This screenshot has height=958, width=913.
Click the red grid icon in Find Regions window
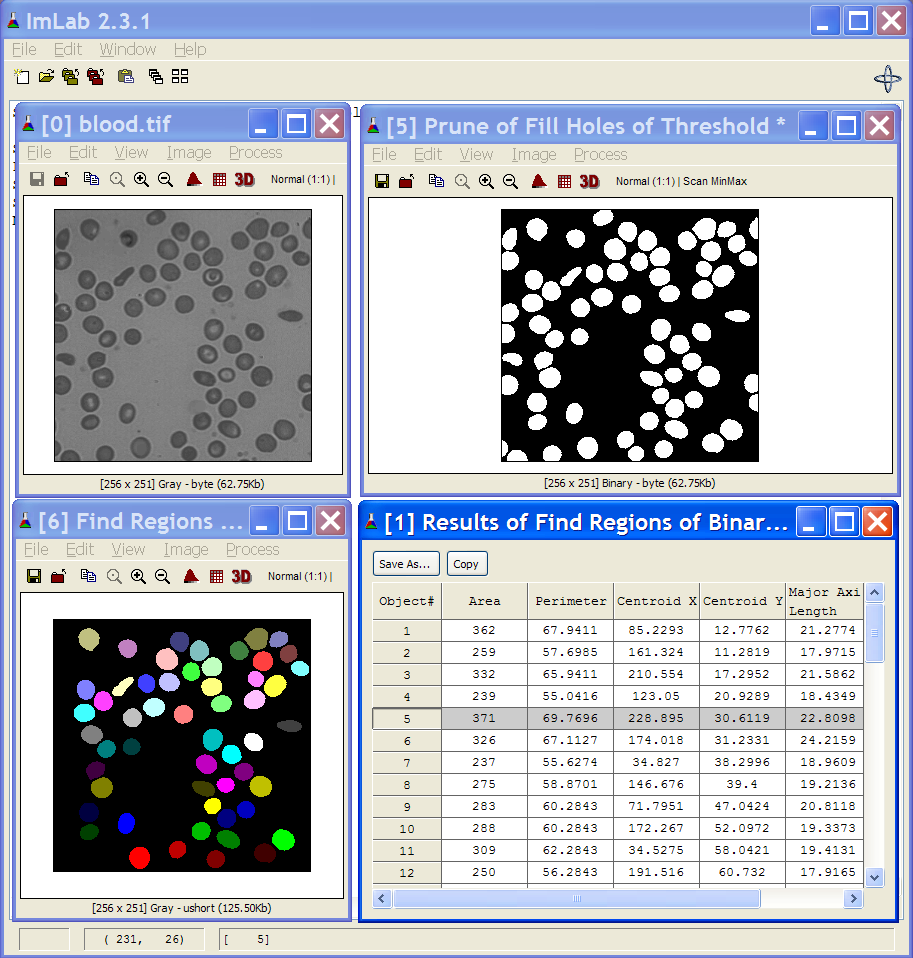tap(216, 576)
